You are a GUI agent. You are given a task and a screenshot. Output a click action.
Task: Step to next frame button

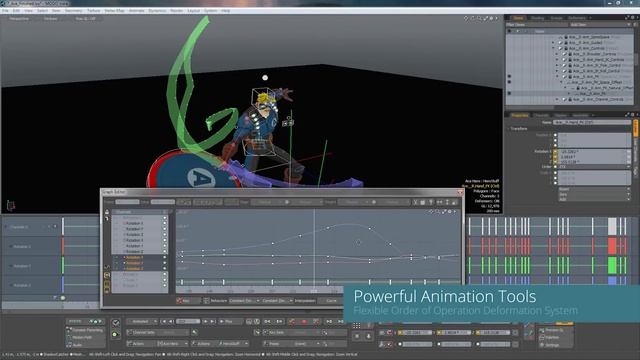[205, 322]
